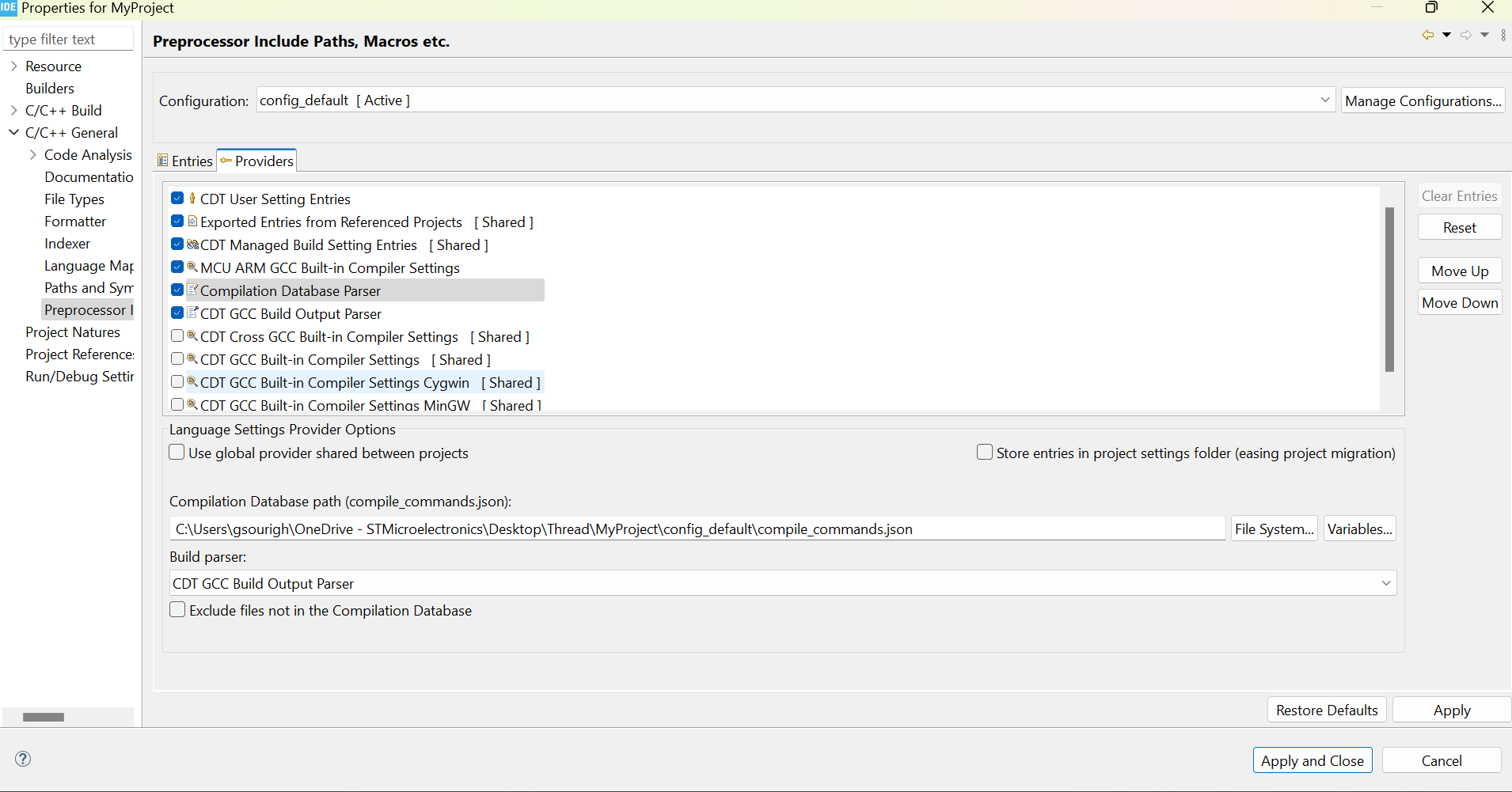Open the Build parser dropdown
The image size is (1512, 792).
[1385, 583]
